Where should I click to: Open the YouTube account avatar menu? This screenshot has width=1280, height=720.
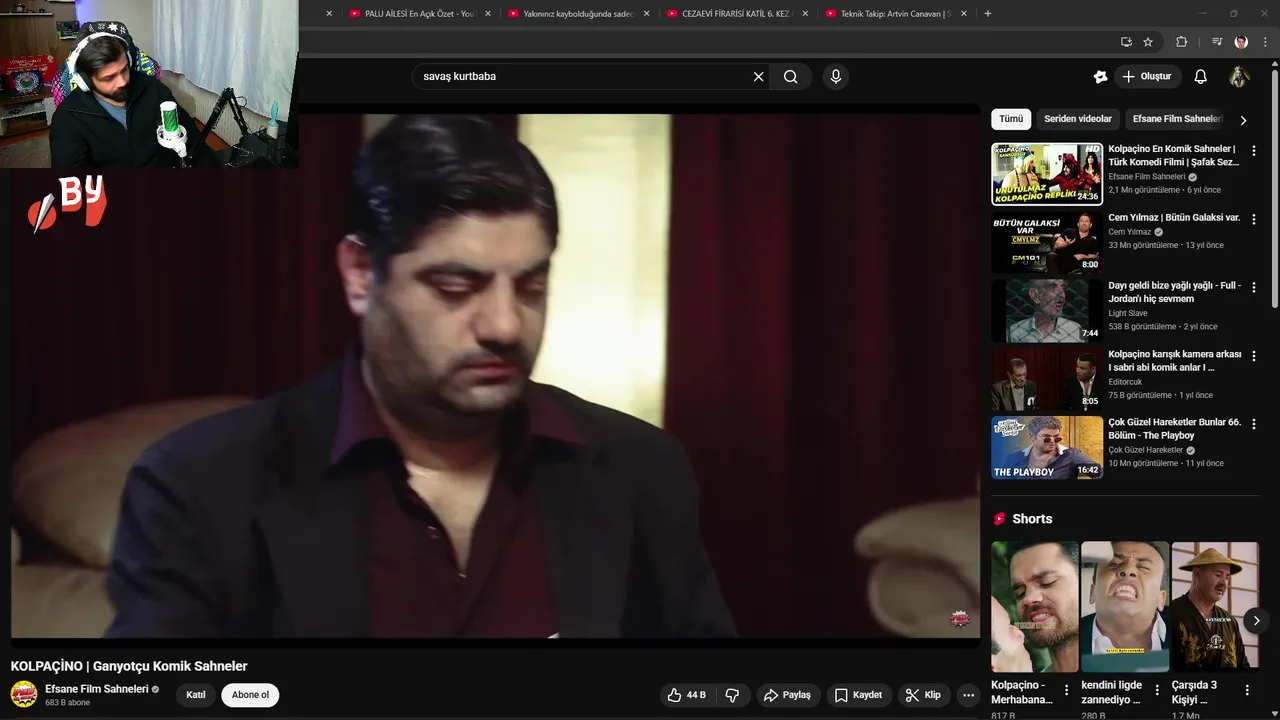(1239, 77)
